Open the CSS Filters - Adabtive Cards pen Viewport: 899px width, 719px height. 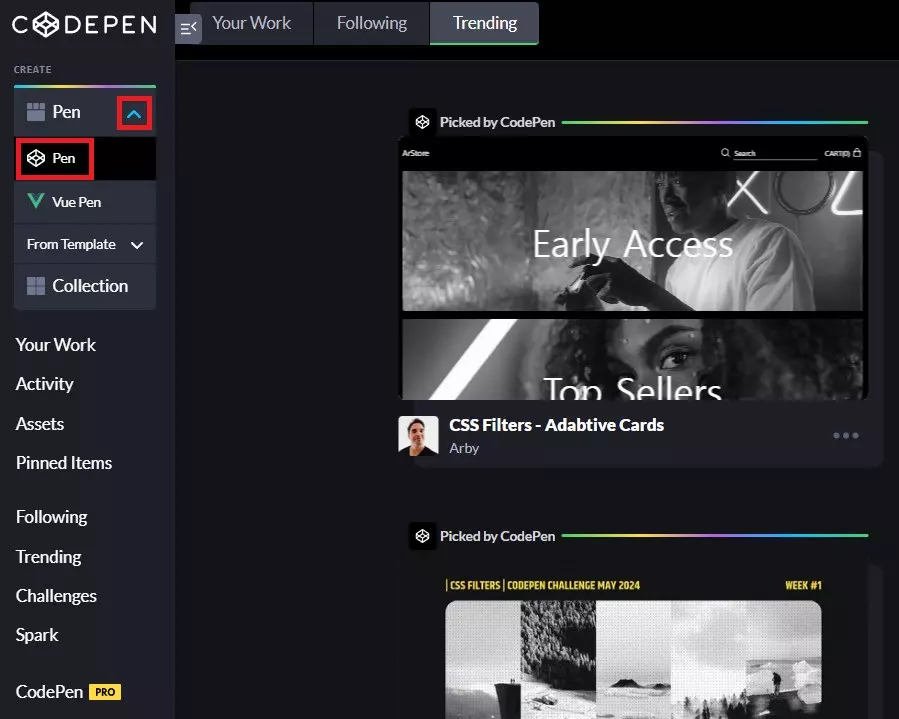[x=555, y=424]
